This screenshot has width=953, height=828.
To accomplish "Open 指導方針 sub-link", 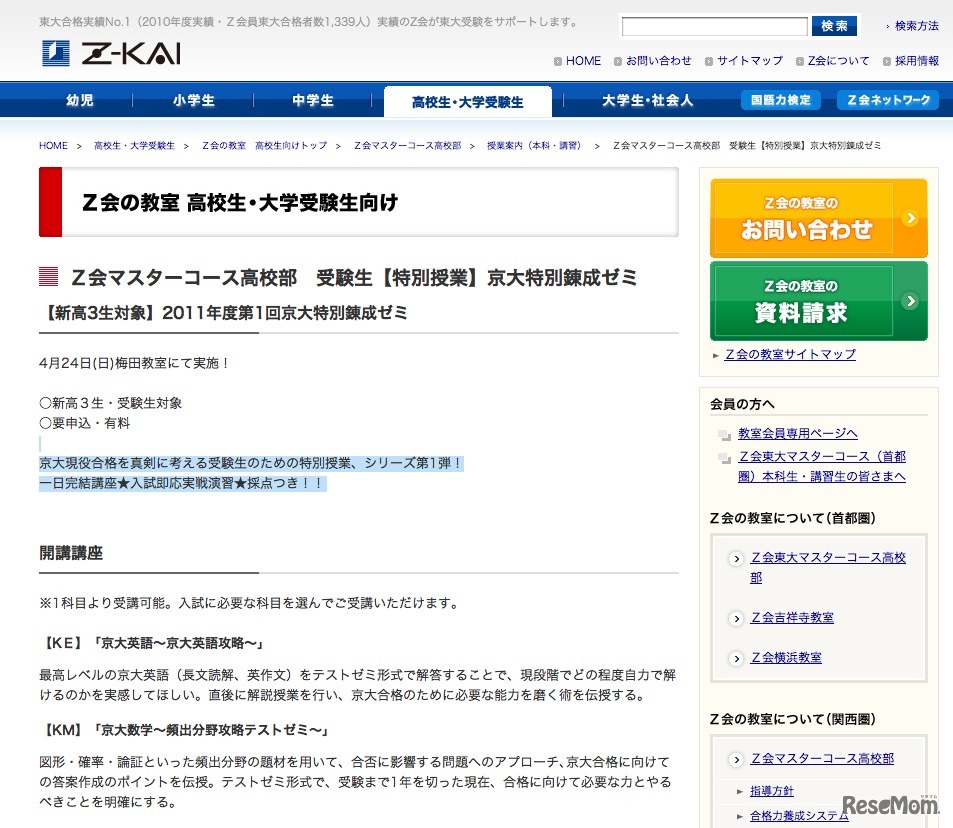I will point(771,791).
